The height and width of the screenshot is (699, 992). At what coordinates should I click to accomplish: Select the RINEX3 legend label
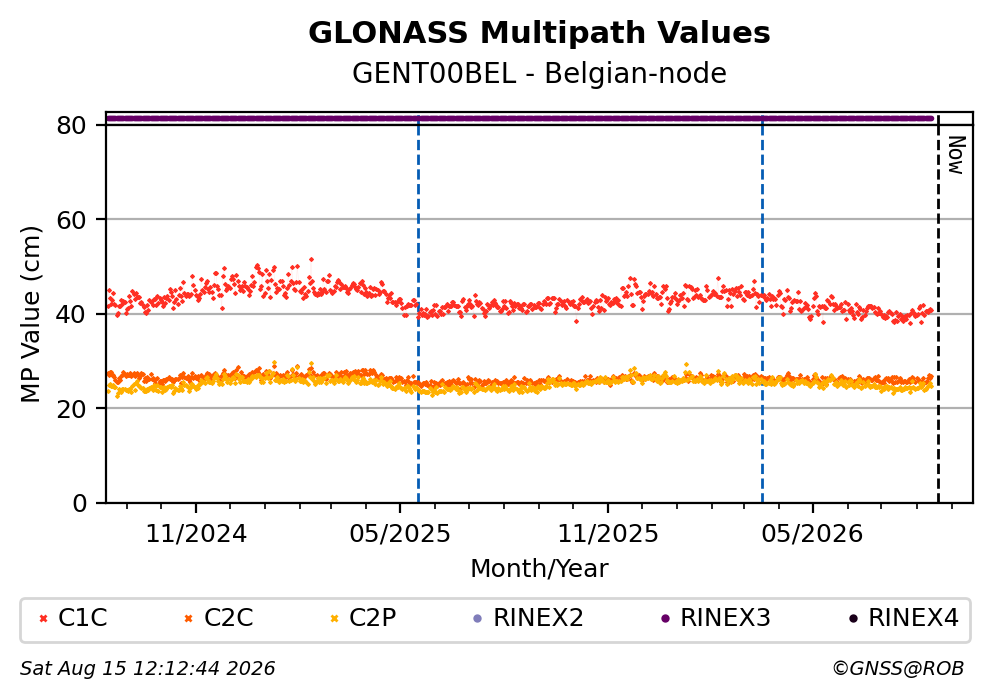point(725,618)
